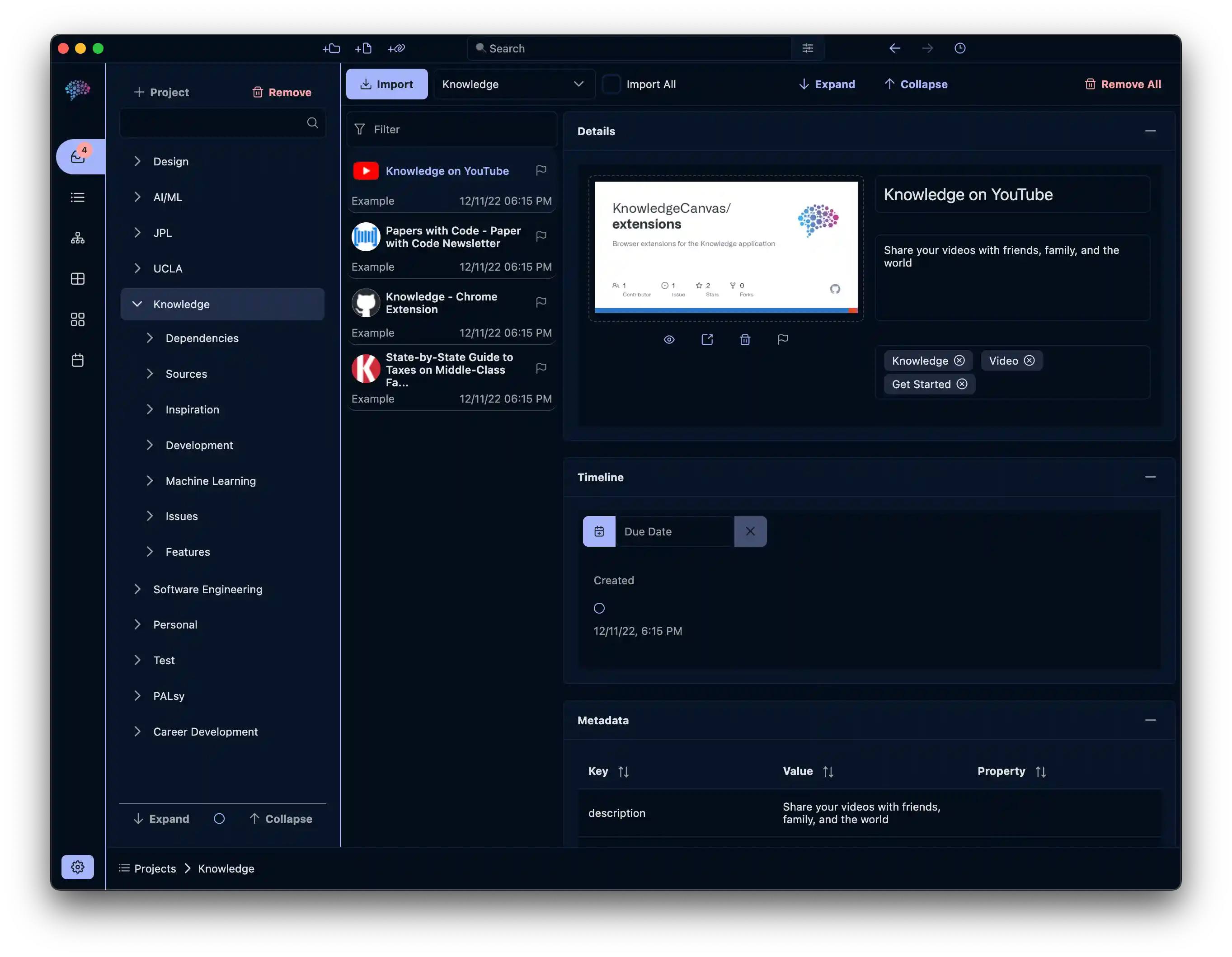Open the inbox sidebar icon with badge
This screenshot has height=957, width=1232.
tap(78, 157)
